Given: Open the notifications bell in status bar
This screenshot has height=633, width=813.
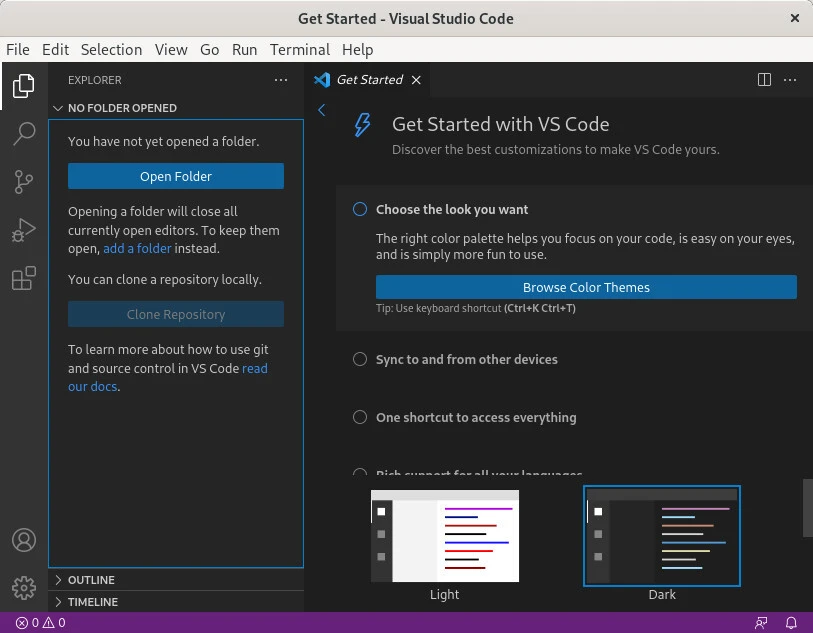Looking at the screenshot, I should point(791,622).
